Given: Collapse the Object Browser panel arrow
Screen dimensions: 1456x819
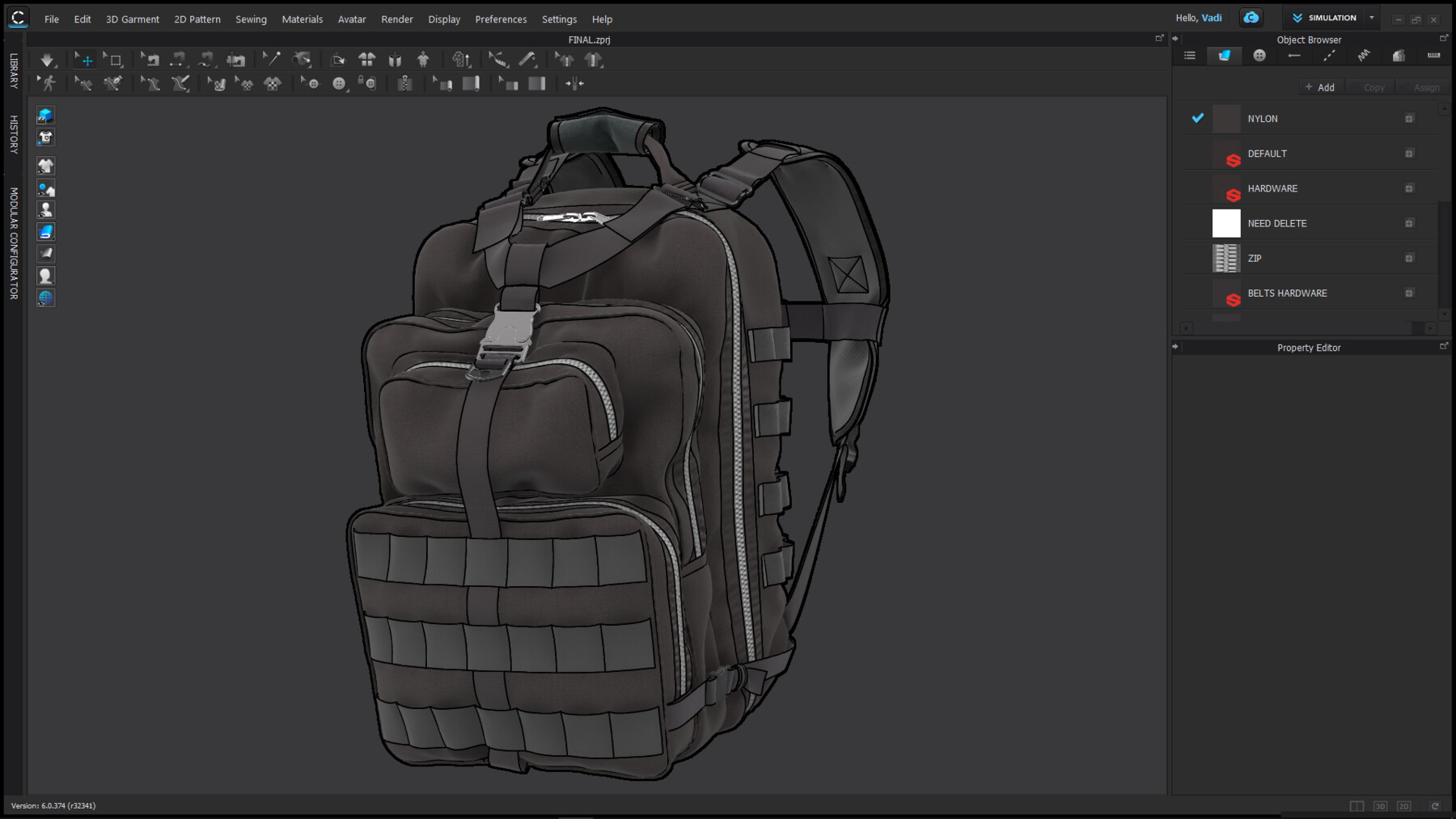Looking at the screenshot, I should [x=1176, y=37].
